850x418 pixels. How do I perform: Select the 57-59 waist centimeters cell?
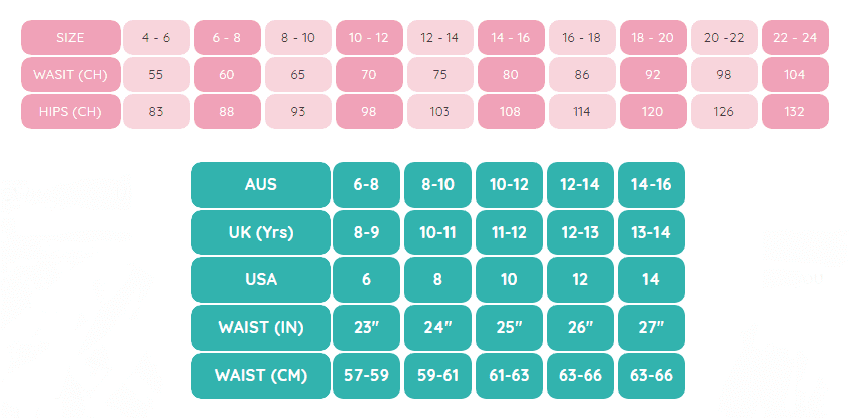click(367, 375)
